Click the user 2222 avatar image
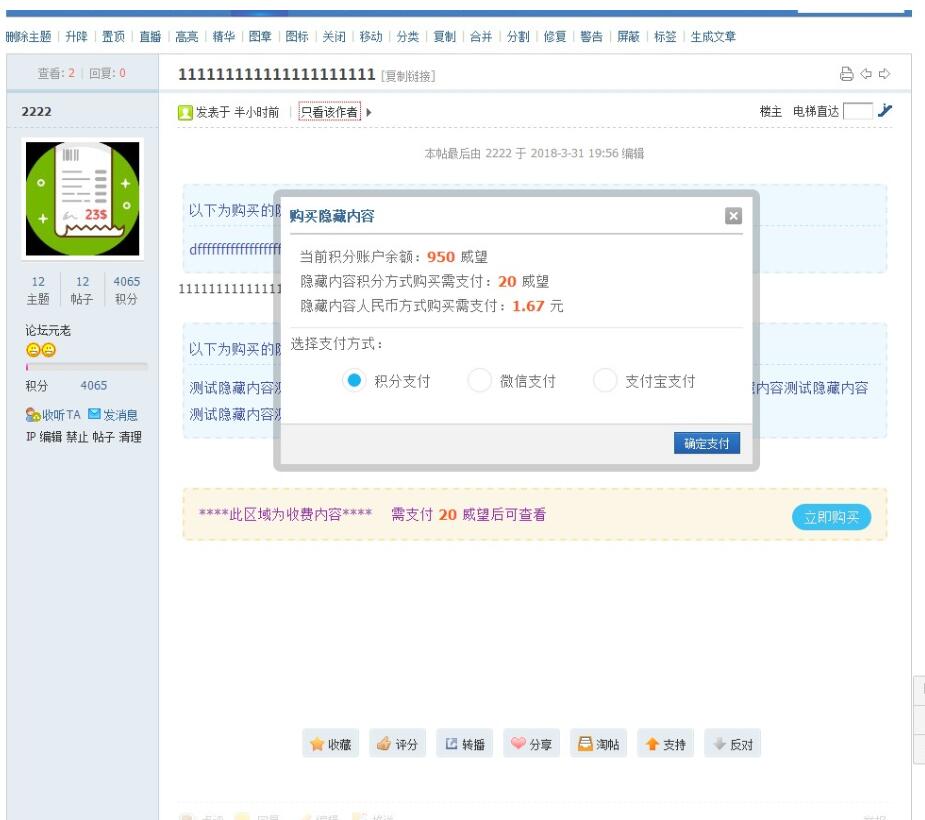The height and width of the screenshot is (820, 925). click(83, 198)
